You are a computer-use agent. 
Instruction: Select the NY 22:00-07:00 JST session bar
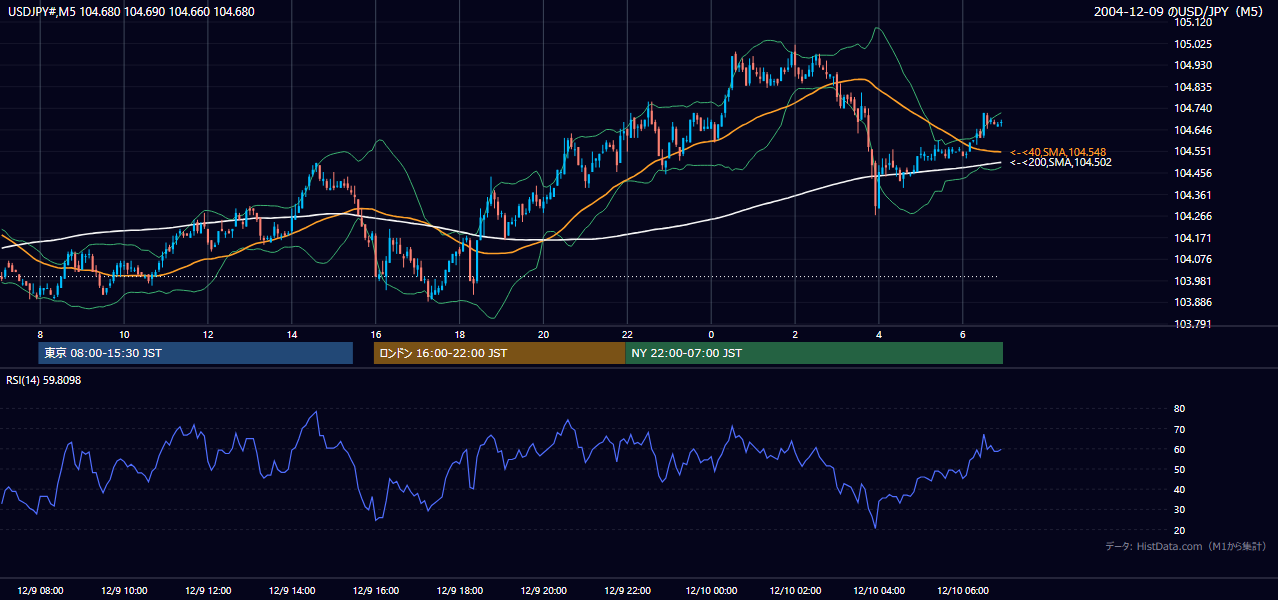point(814,353)
